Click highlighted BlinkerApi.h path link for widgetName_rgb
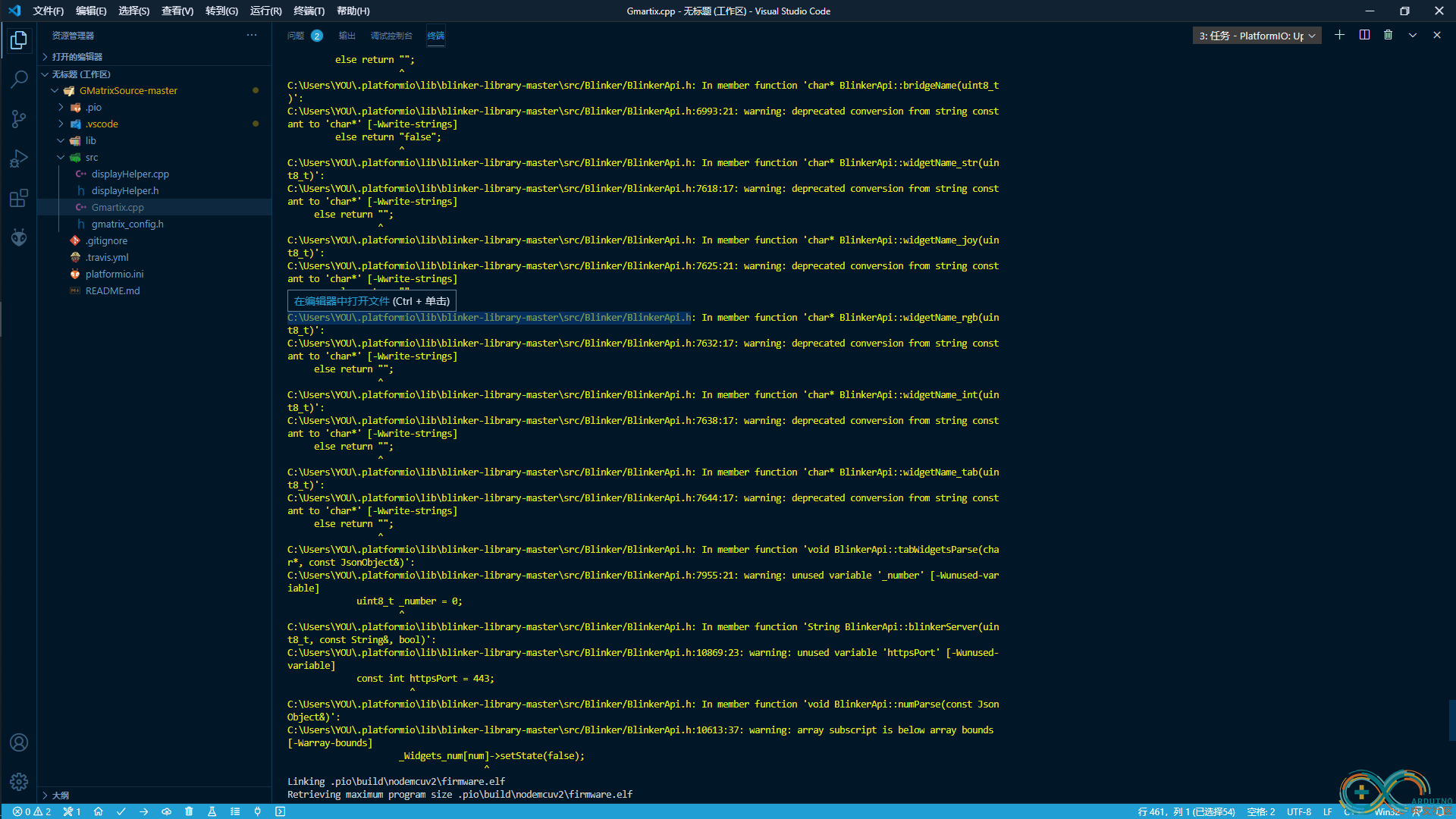 point(489,317)
